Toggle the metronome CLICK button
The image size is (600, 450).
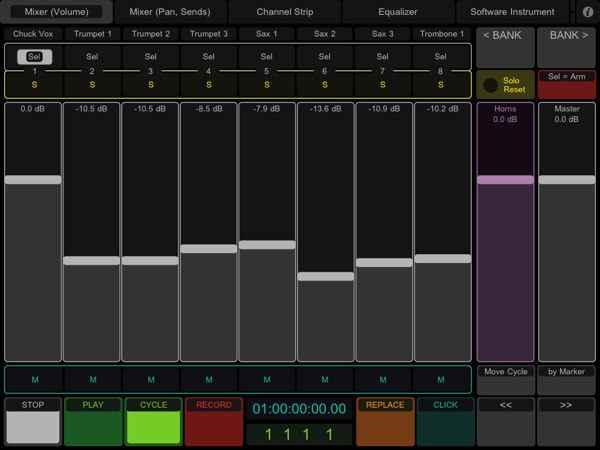coord(445,420)
